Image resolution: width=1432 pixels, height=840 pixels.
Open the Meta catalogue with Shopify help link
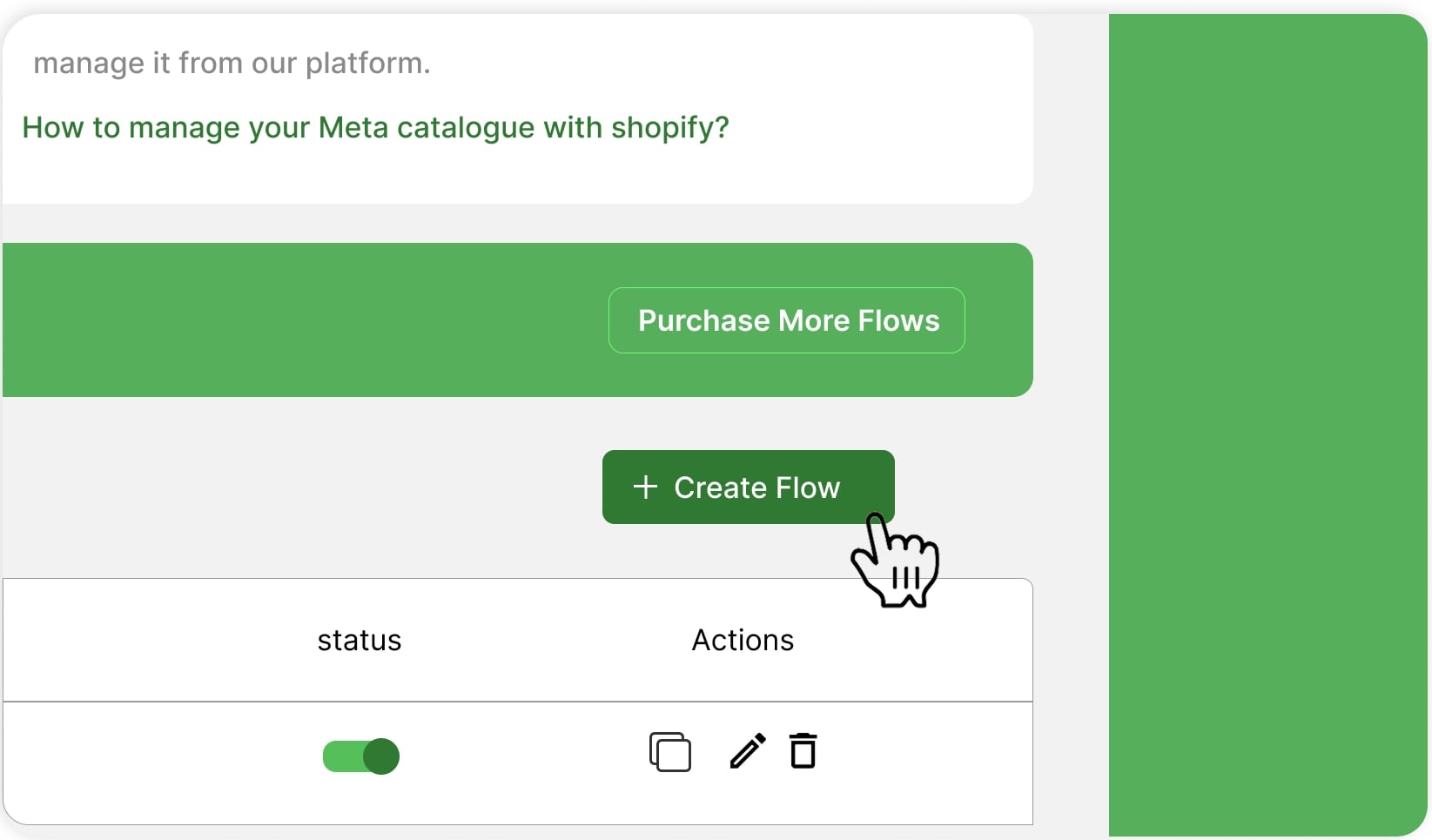[375, 128]
